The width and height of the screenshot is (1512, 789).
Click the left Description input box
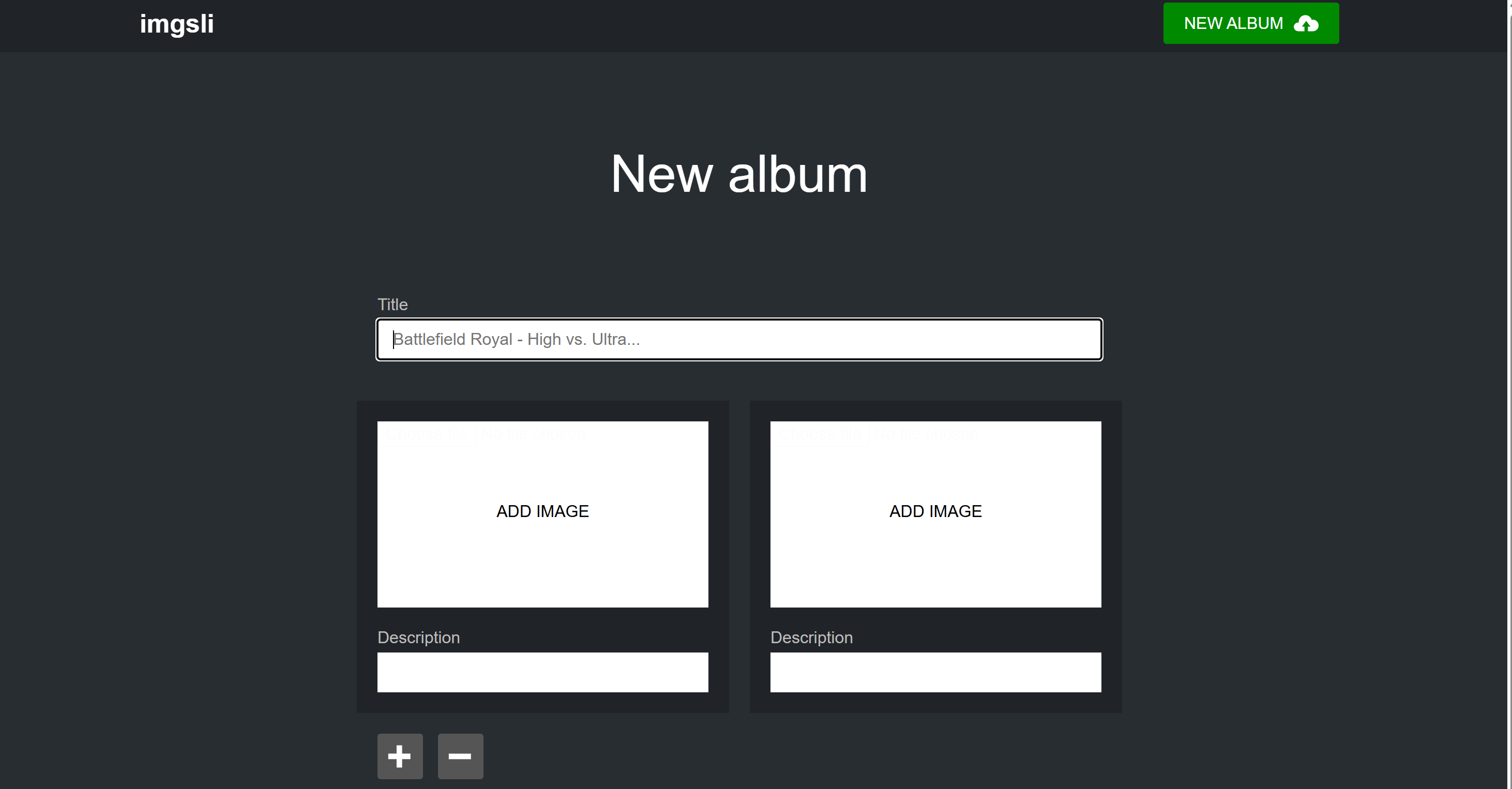[x=542, y=672]
